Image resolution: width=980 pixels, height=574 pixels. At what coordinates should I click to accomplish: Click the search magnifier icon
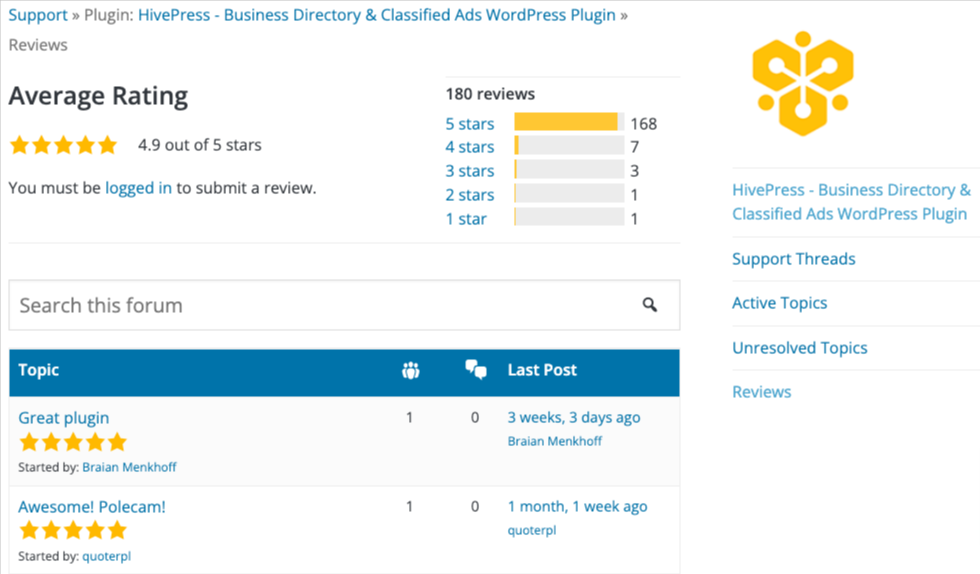650,305
